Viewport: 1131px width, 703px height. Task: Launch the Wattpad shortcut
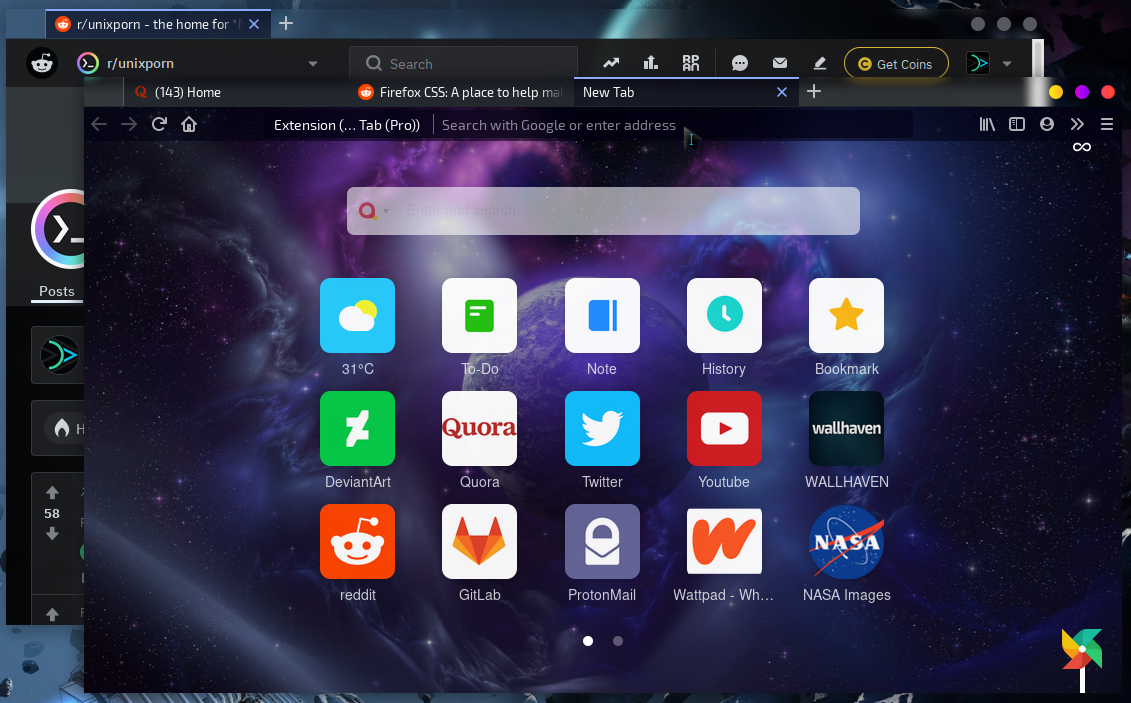tap(723, 541)
